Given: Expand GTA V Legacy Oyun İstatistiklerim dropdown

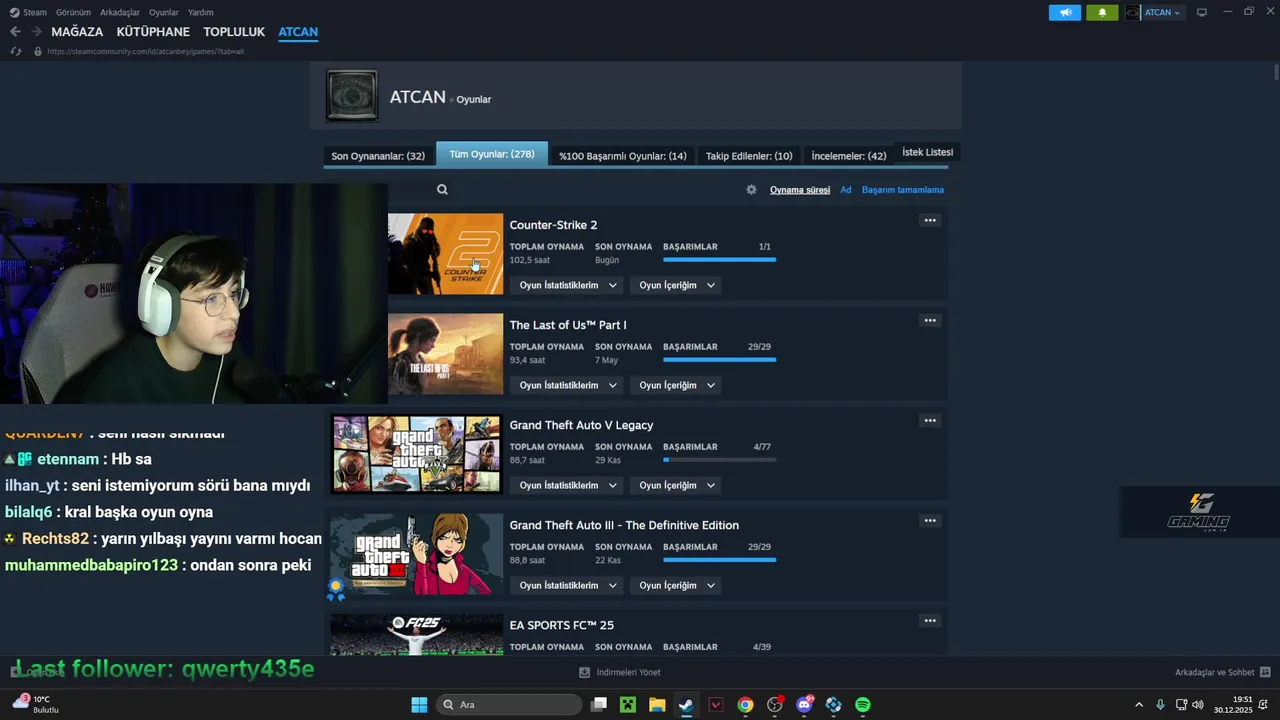Looking at the screenshot, I should [x=567, y=485].
